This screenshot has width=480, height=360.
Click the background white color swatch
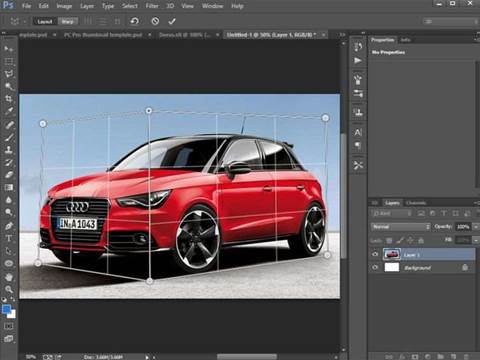13,315
